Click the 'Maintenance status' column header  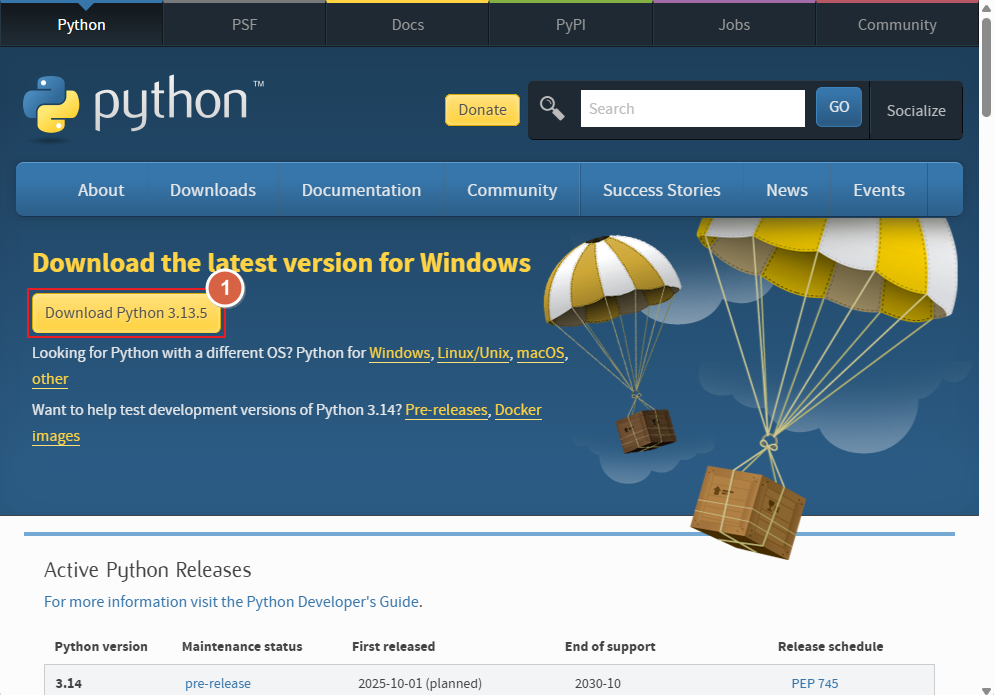click(x=242, y=646)
